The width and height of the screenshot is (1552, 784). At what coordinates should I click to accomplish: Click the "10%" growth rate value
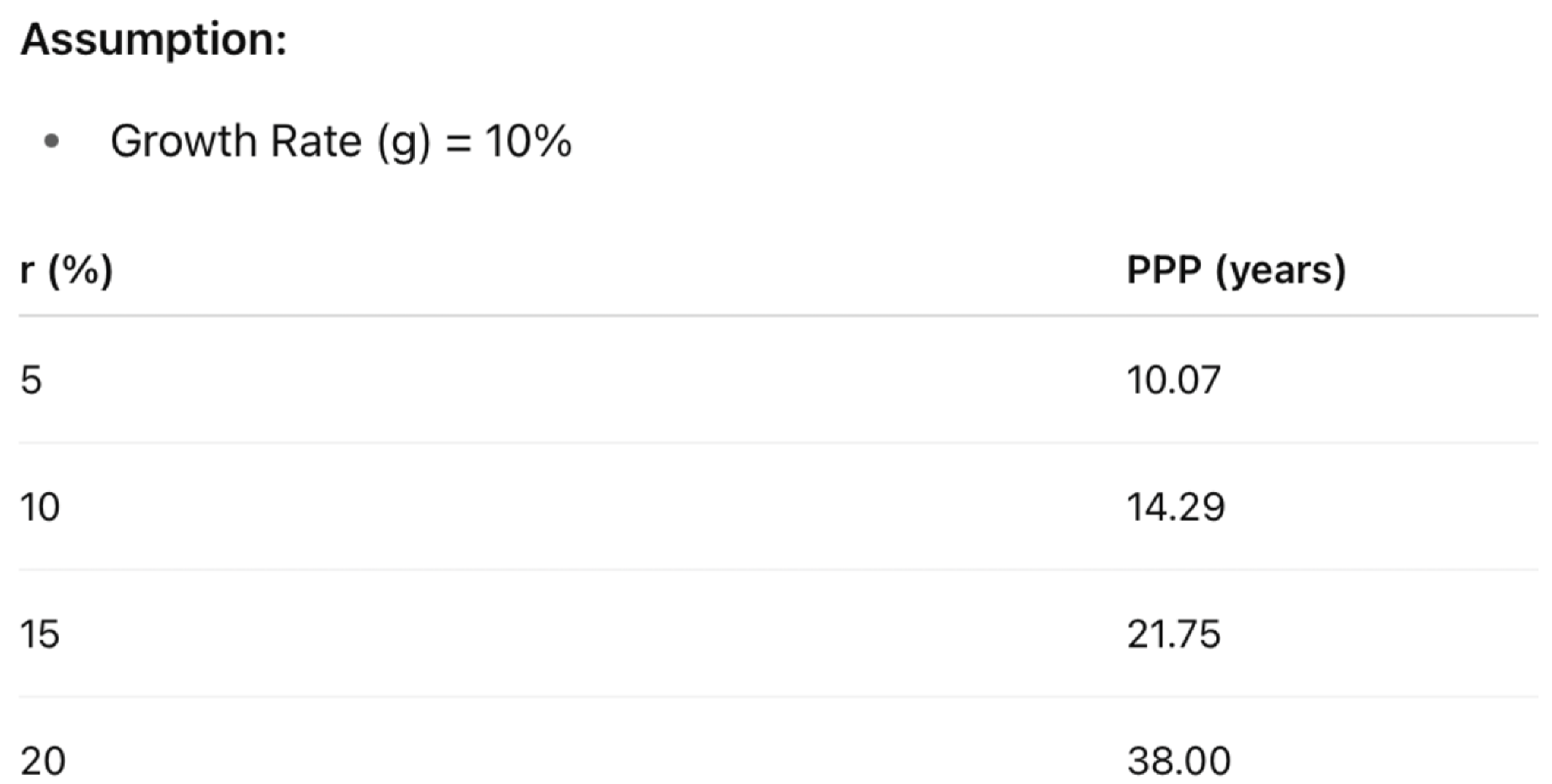(x=528, y=140)
